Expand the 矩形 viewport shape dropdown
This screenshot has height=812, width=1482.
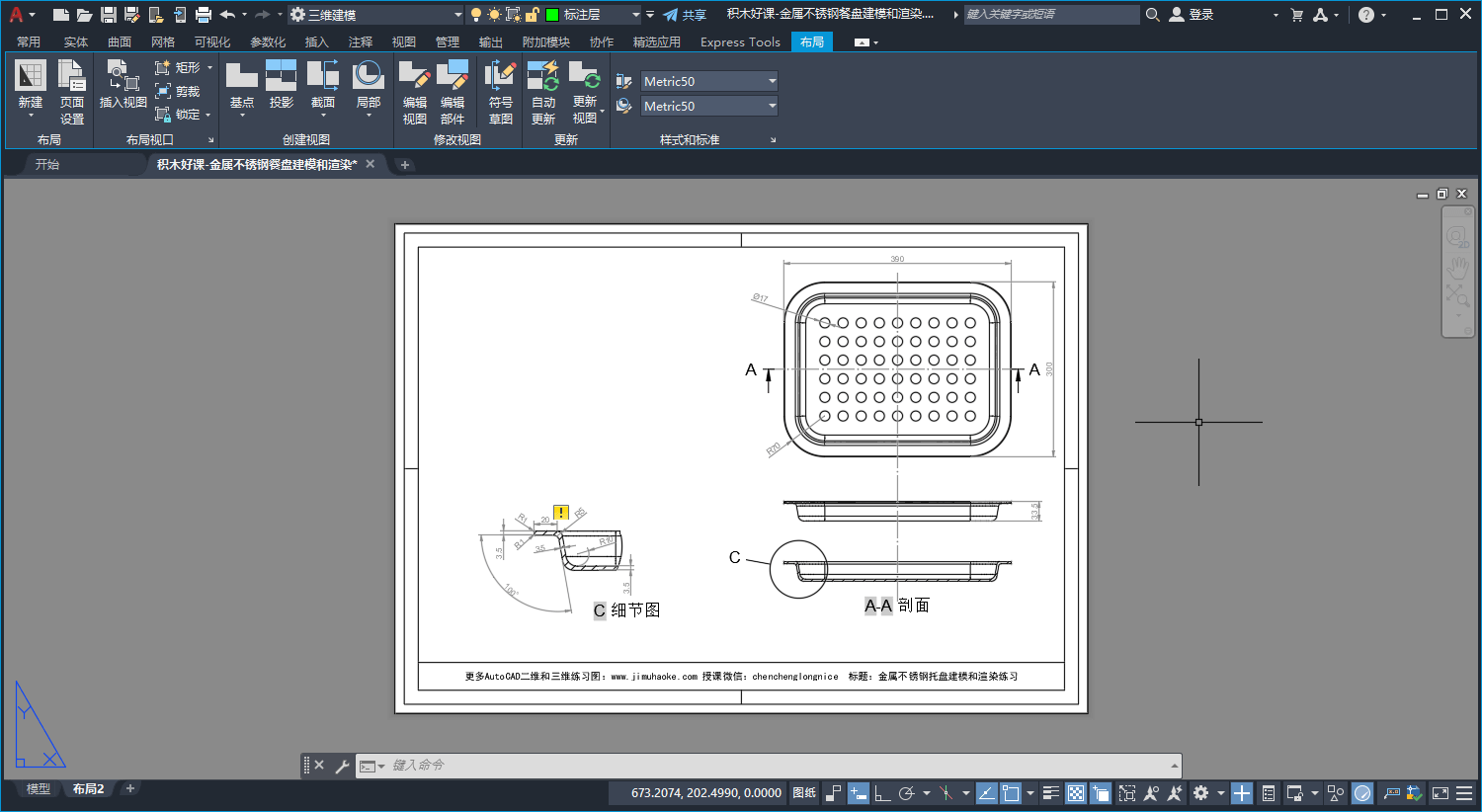coord(209,67)
